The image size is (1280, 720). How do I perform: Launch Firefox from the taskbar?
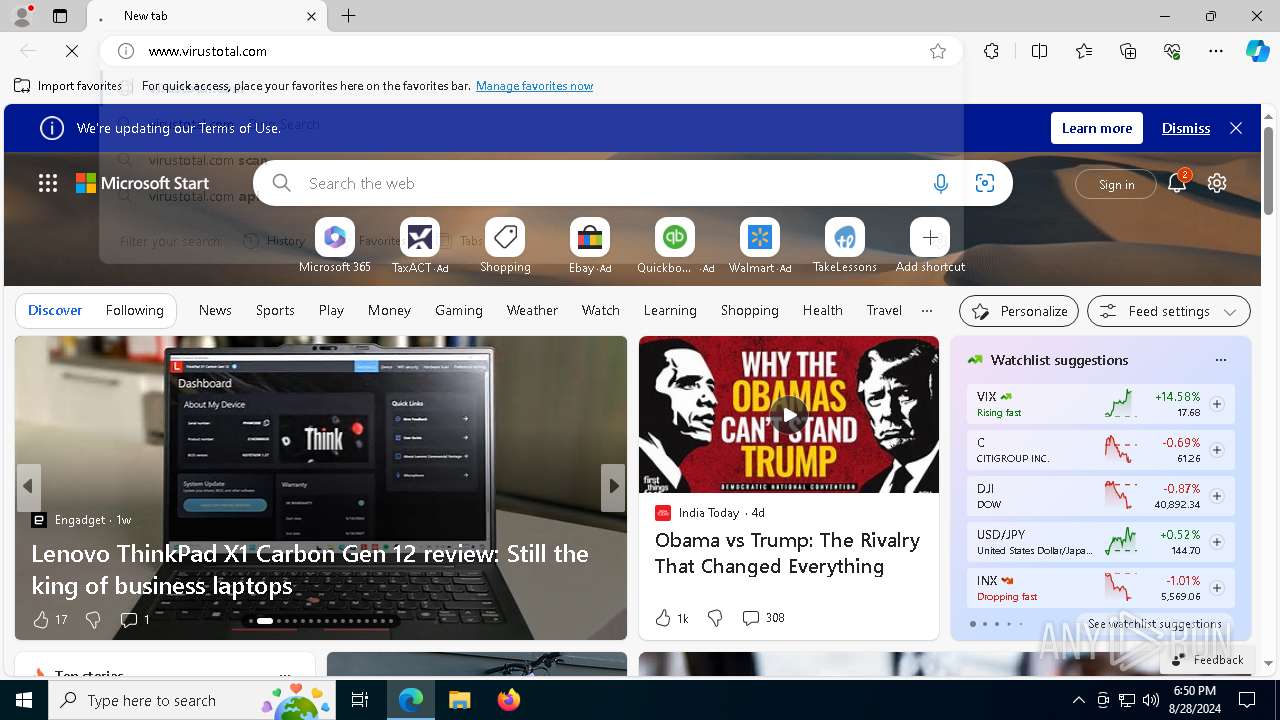point(509,700)
